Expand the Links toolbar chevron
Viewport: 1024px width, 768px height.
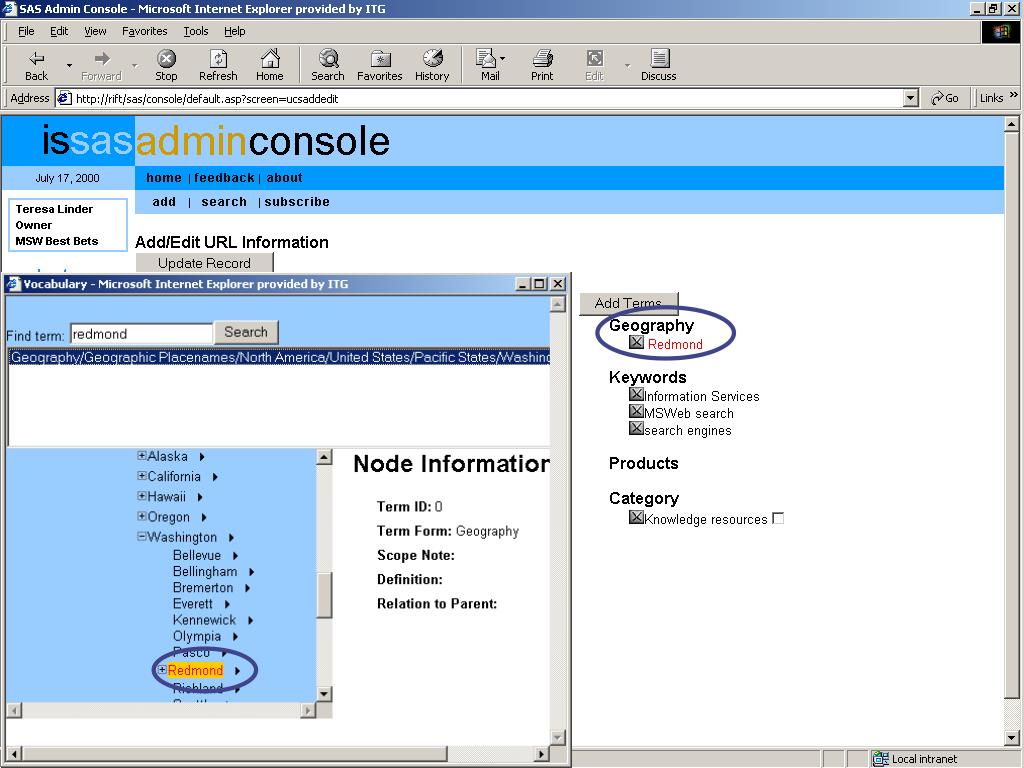coord(1014,95)
